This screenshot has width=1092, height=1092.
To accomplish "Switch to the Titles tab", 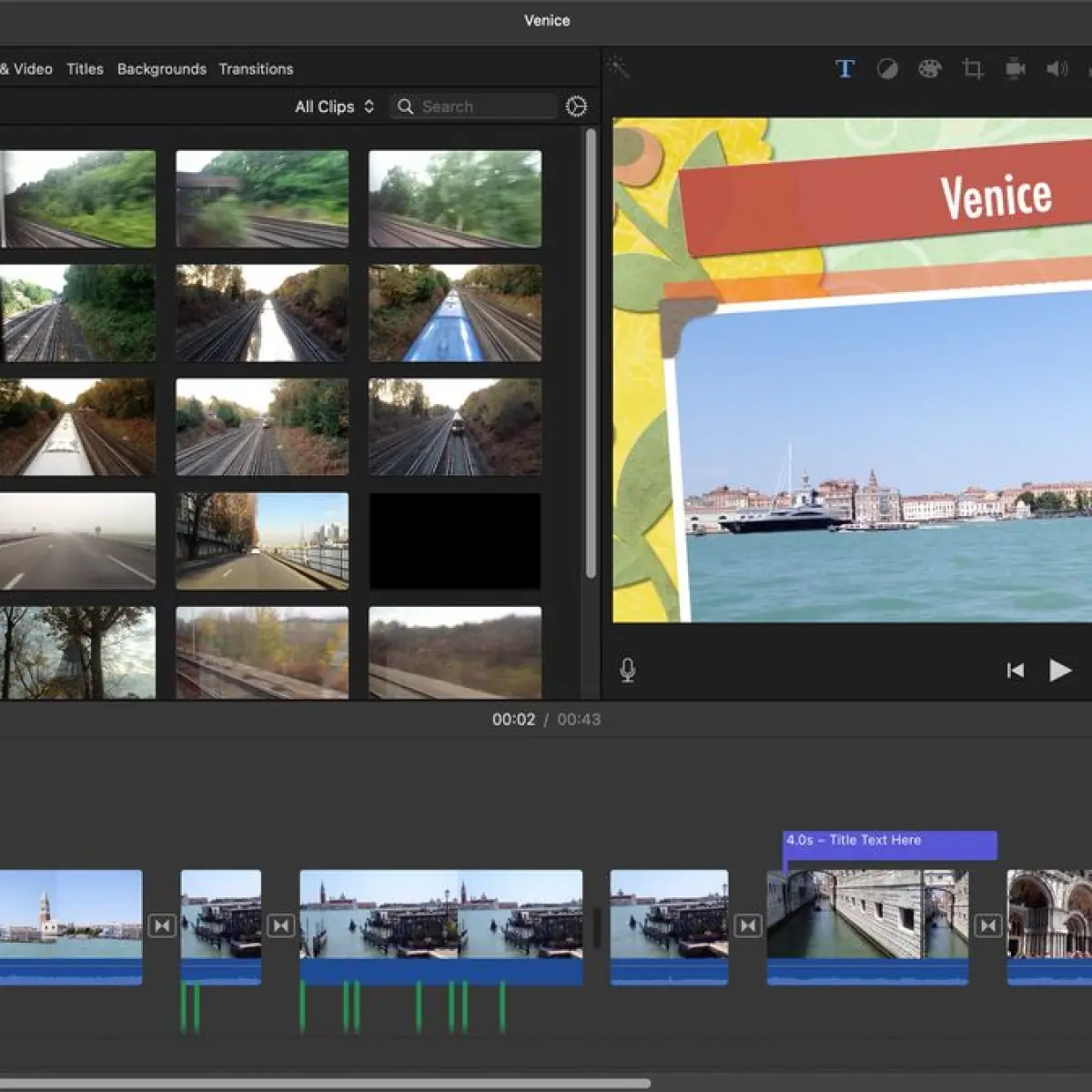I will tap(85, 69).
